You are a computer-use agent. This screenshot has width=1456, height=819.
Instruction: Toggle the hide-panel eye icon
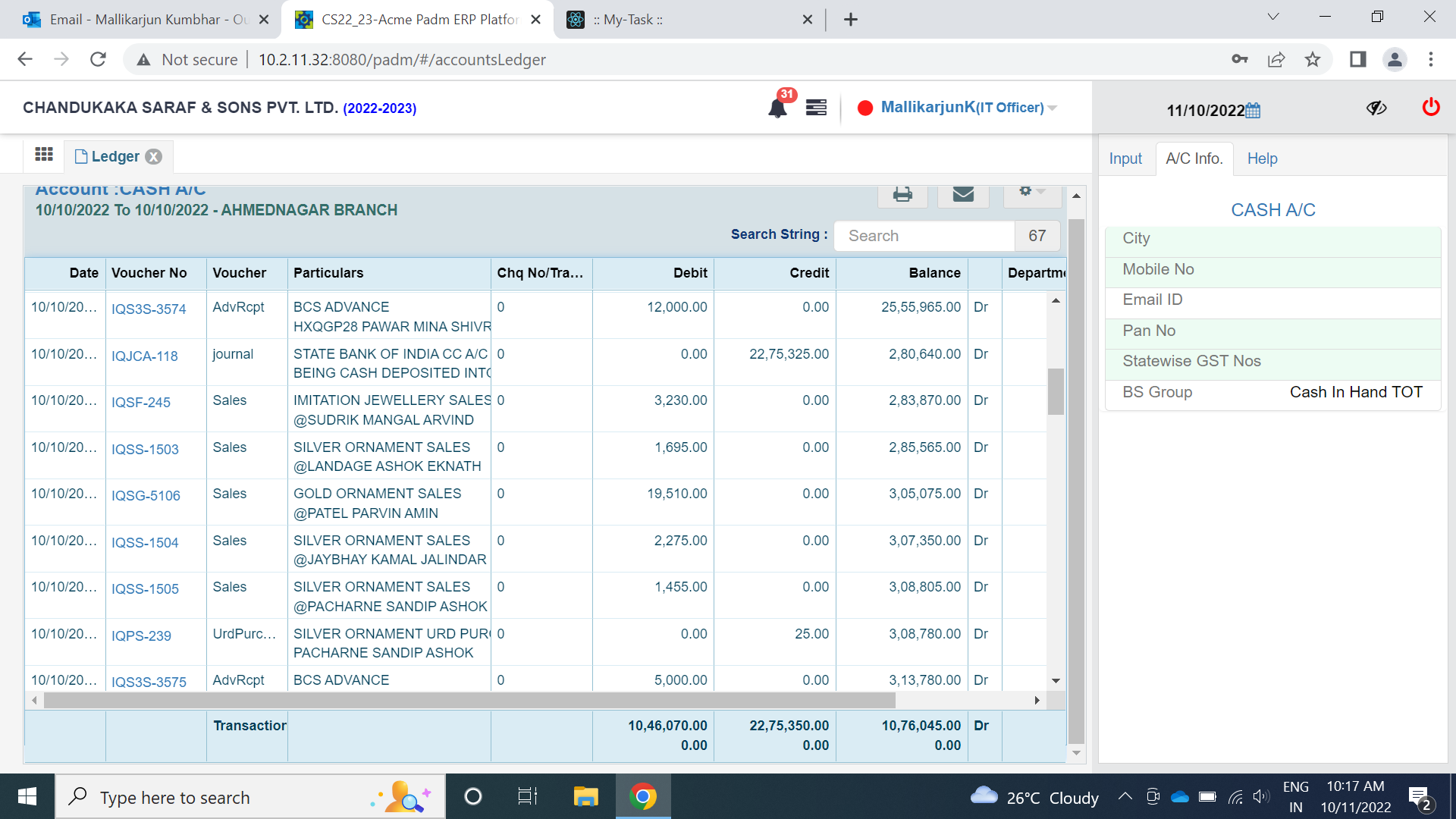(x=1376, y=108)
